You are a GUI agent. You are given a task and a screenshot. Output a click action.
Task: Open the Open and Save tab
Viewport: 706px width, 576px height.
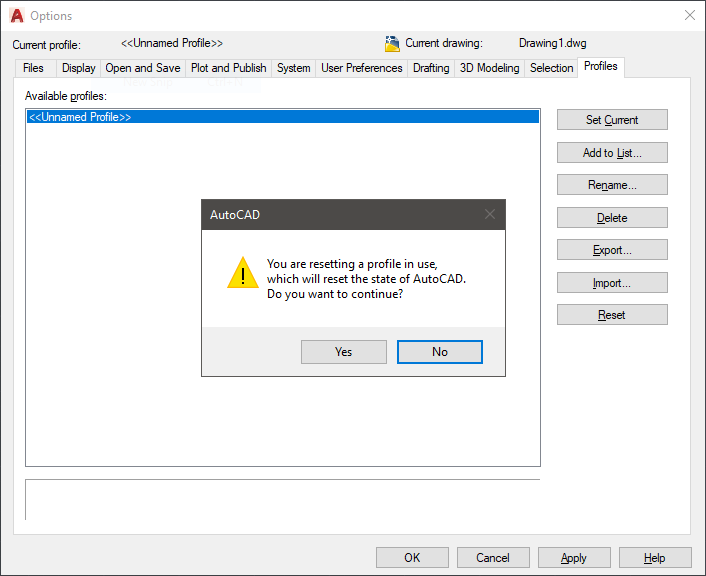(143, 68)
